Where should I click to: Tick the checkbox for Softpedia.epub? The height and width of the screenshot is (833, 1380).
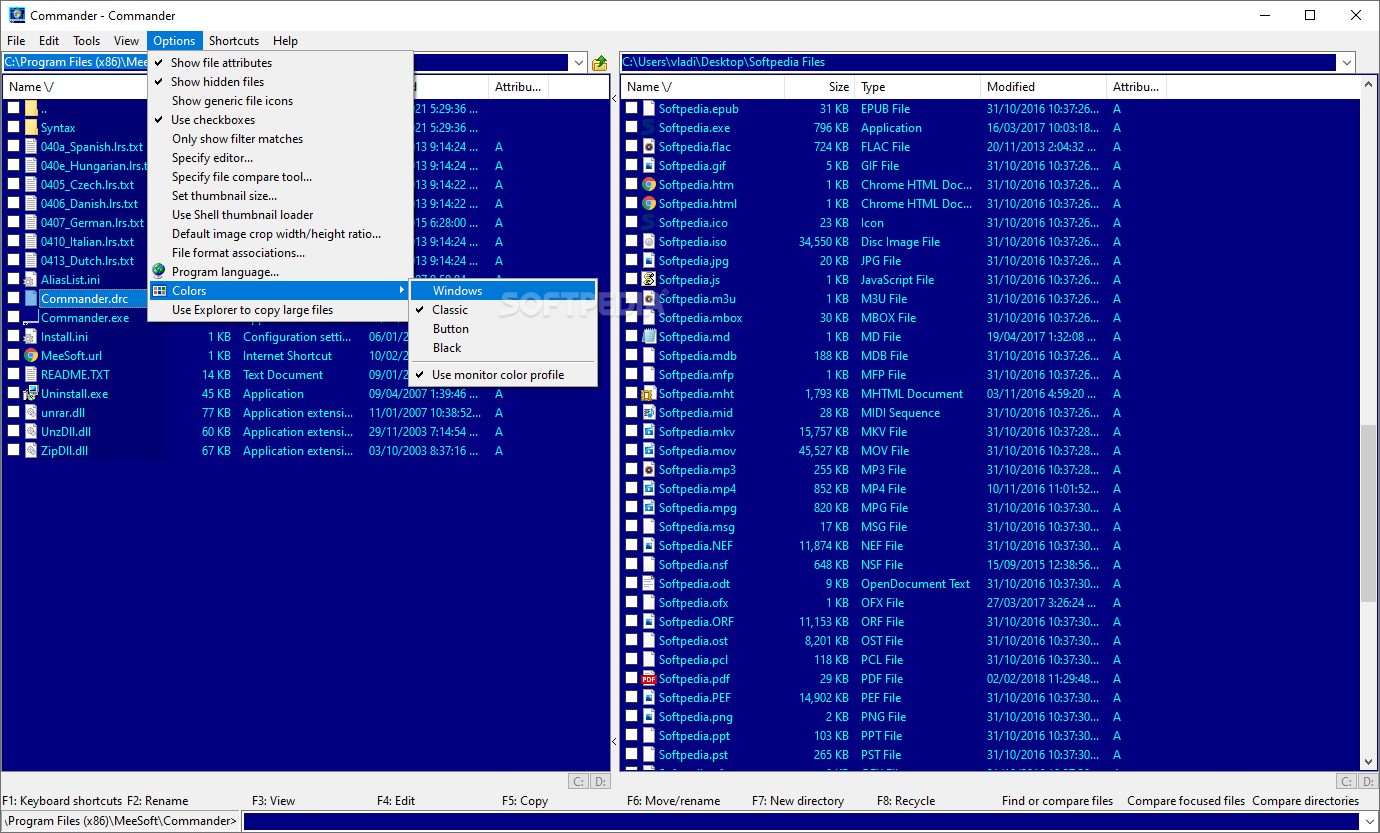(x=631, y=109)
